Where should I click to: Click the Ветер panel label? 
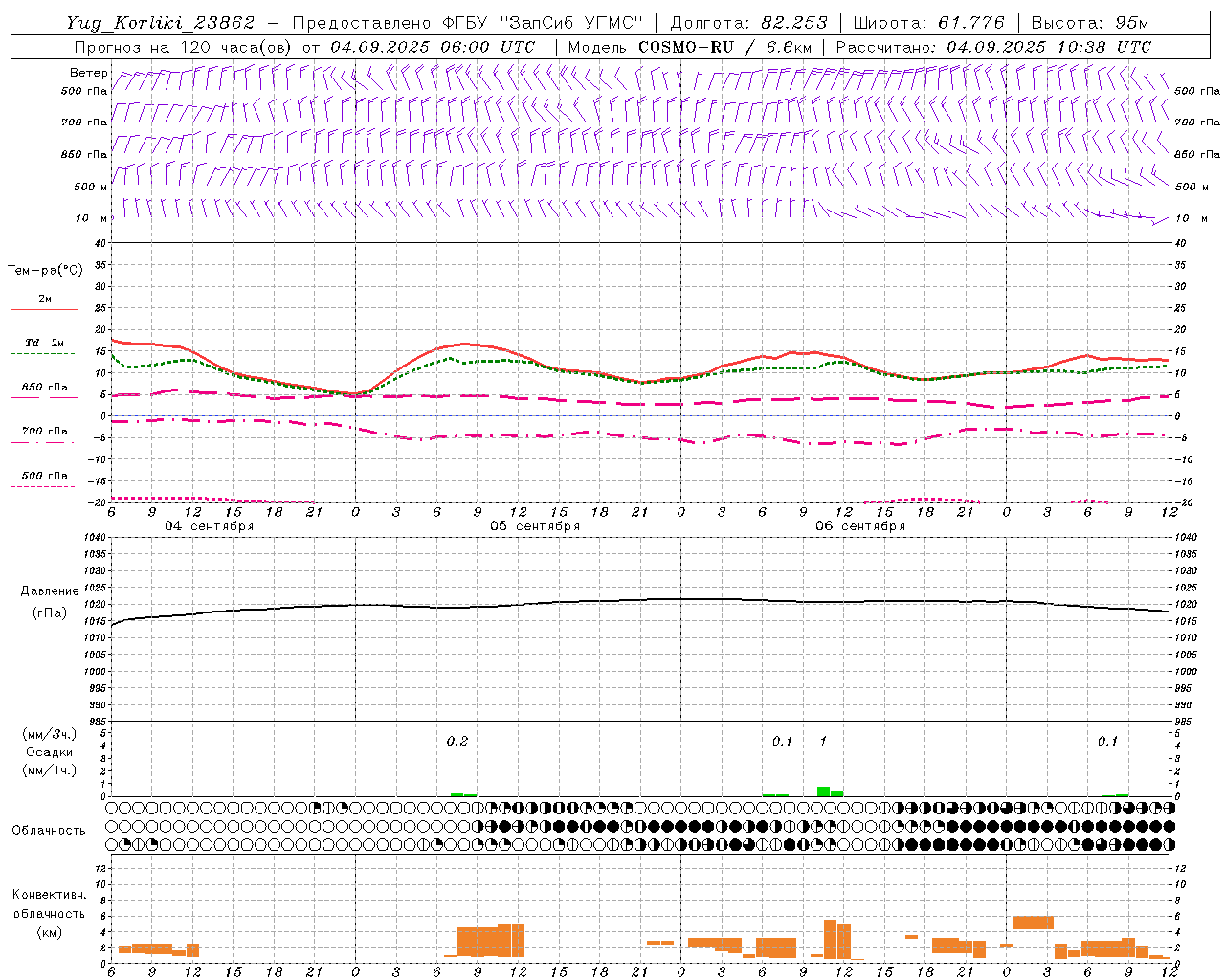tap(89, 73)
